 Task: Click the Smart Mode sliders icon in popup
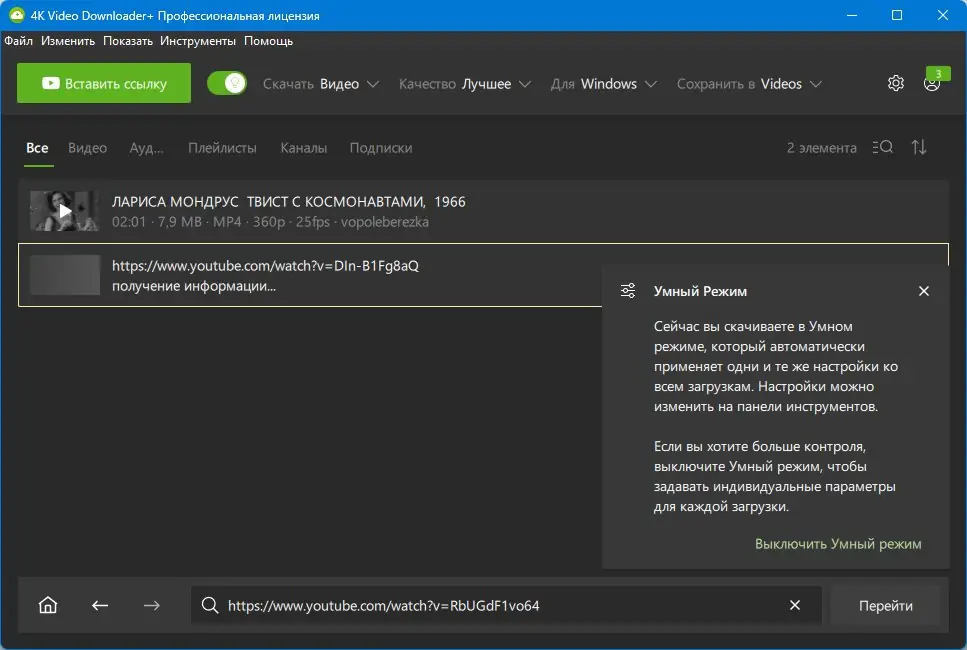pyautogui.click(x=628, y=290)
